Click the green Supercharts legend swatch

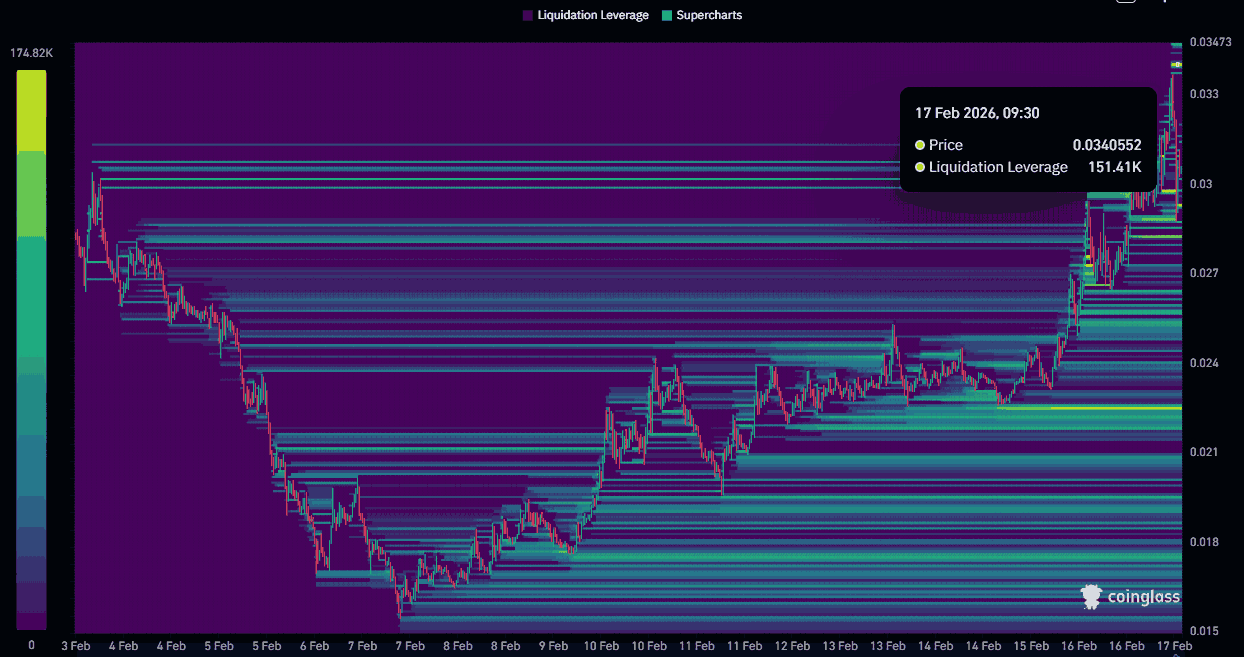[666, 15]
